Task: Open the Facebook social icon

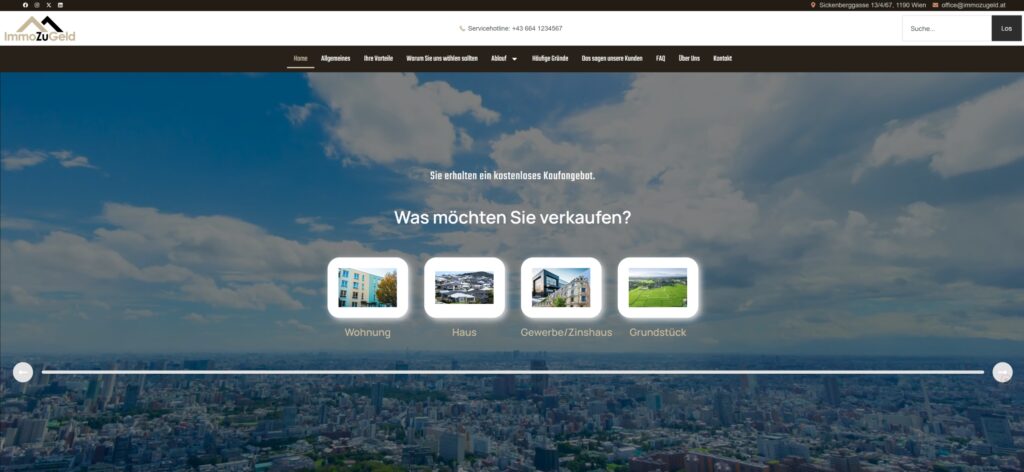Action: (x=26, y=5)
